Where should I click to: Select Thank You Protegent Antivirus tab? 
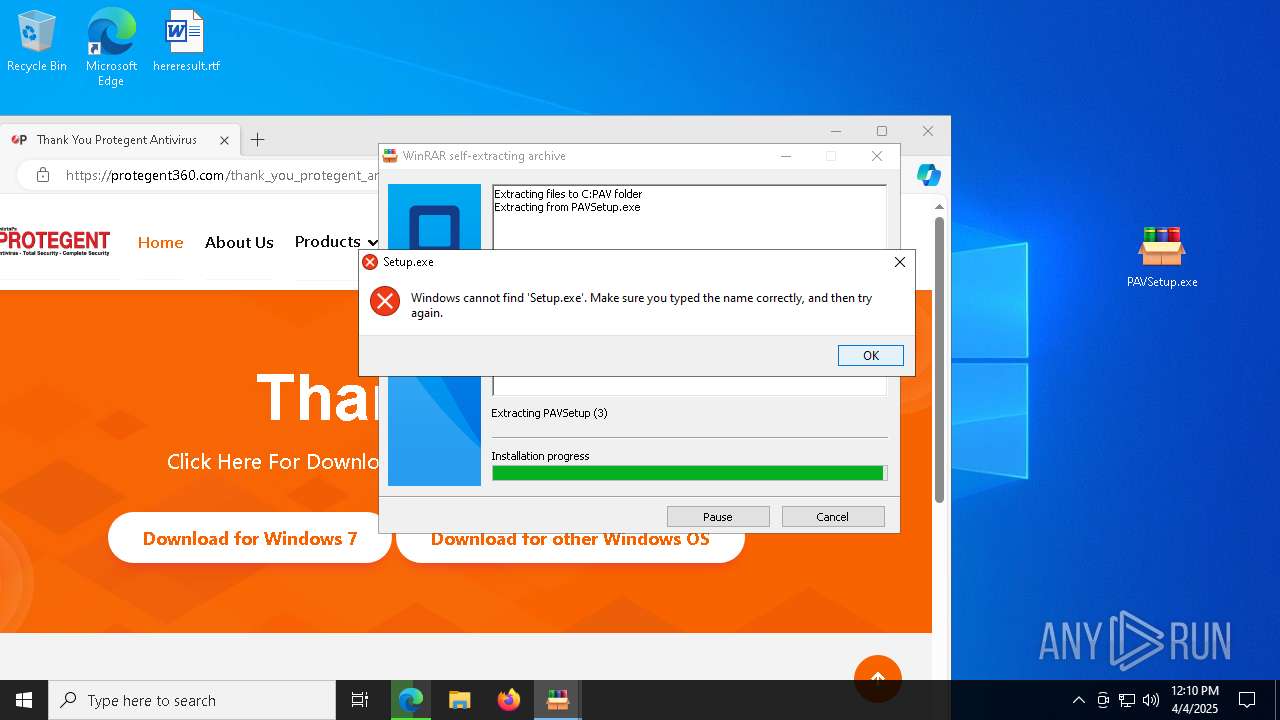pos(117,140)
